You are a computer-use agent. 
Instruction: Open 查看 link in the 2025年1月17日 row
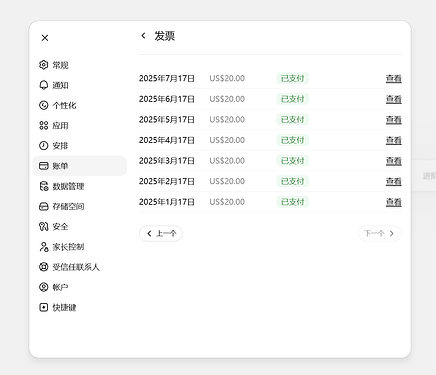pos(394,202)
